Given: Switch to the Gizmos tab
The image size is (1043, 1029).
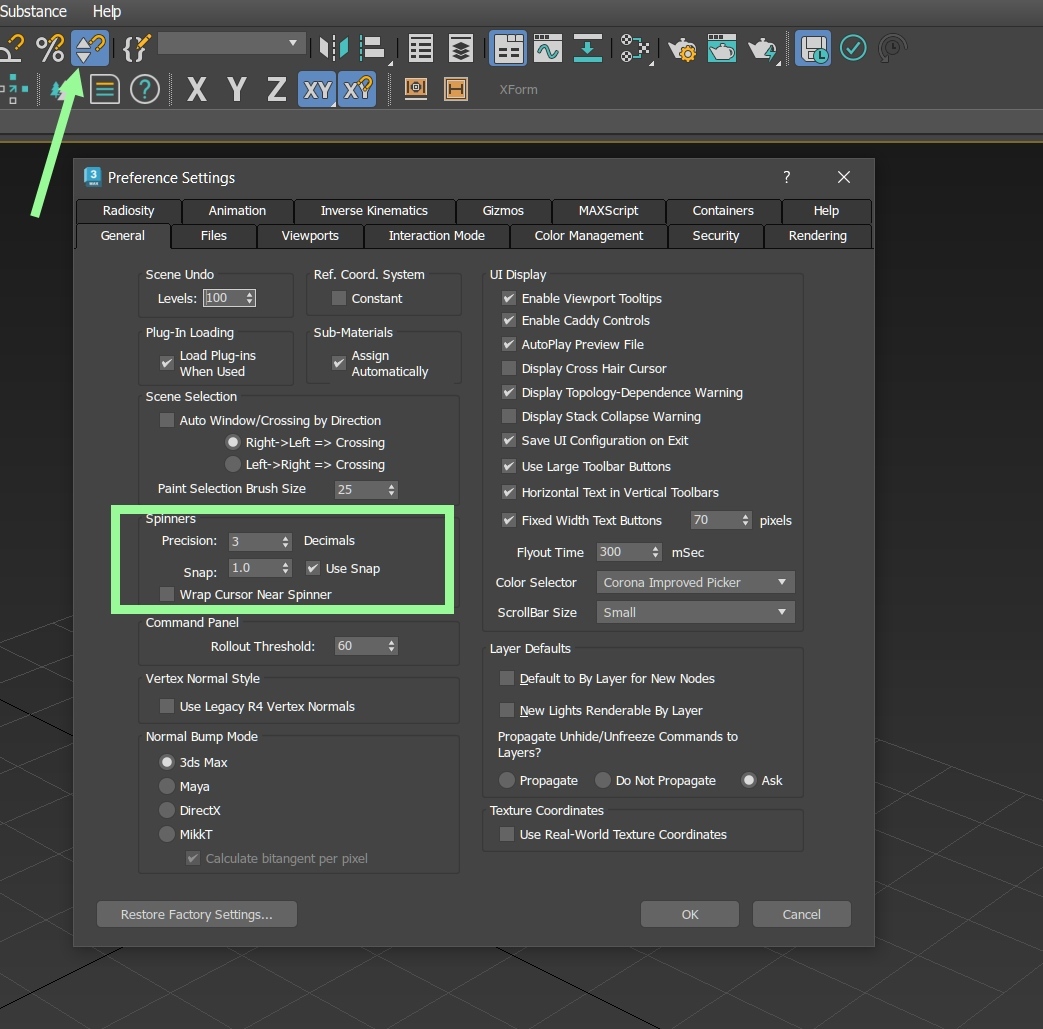Looking at the screenshot, I should click(x=503, y=210).
